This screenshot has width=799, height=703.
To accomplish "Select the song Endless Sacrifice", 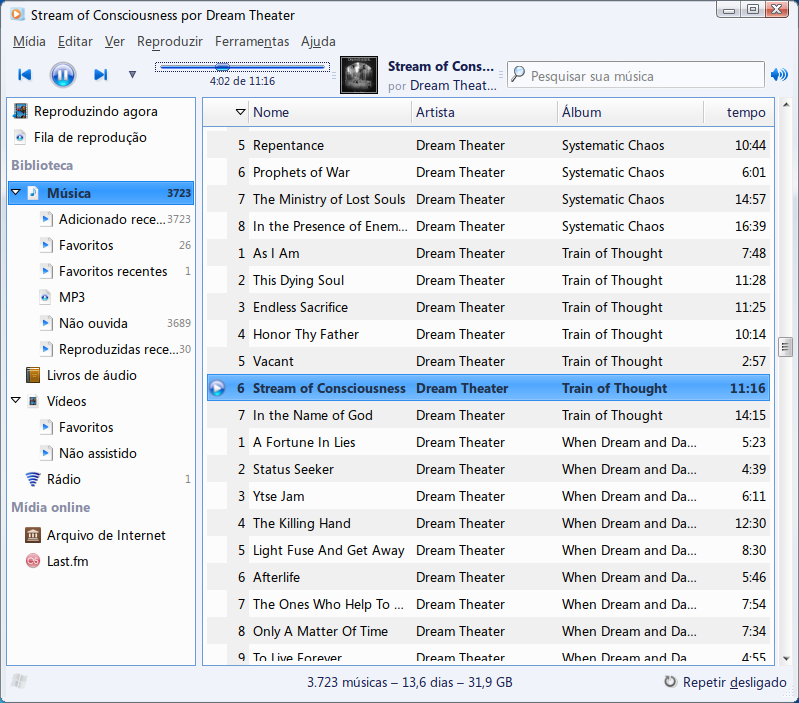I will 488,307.
